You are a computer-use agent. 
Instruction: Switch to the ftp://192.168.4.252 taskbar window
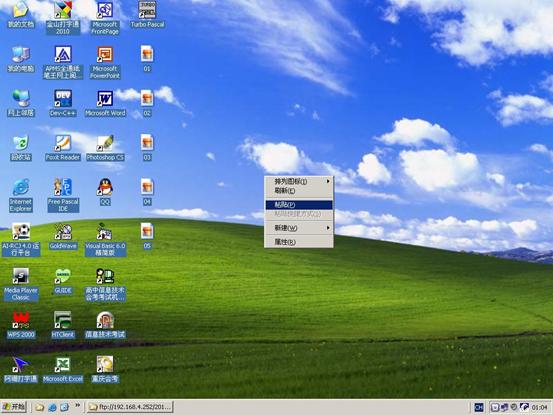(130, 407)
